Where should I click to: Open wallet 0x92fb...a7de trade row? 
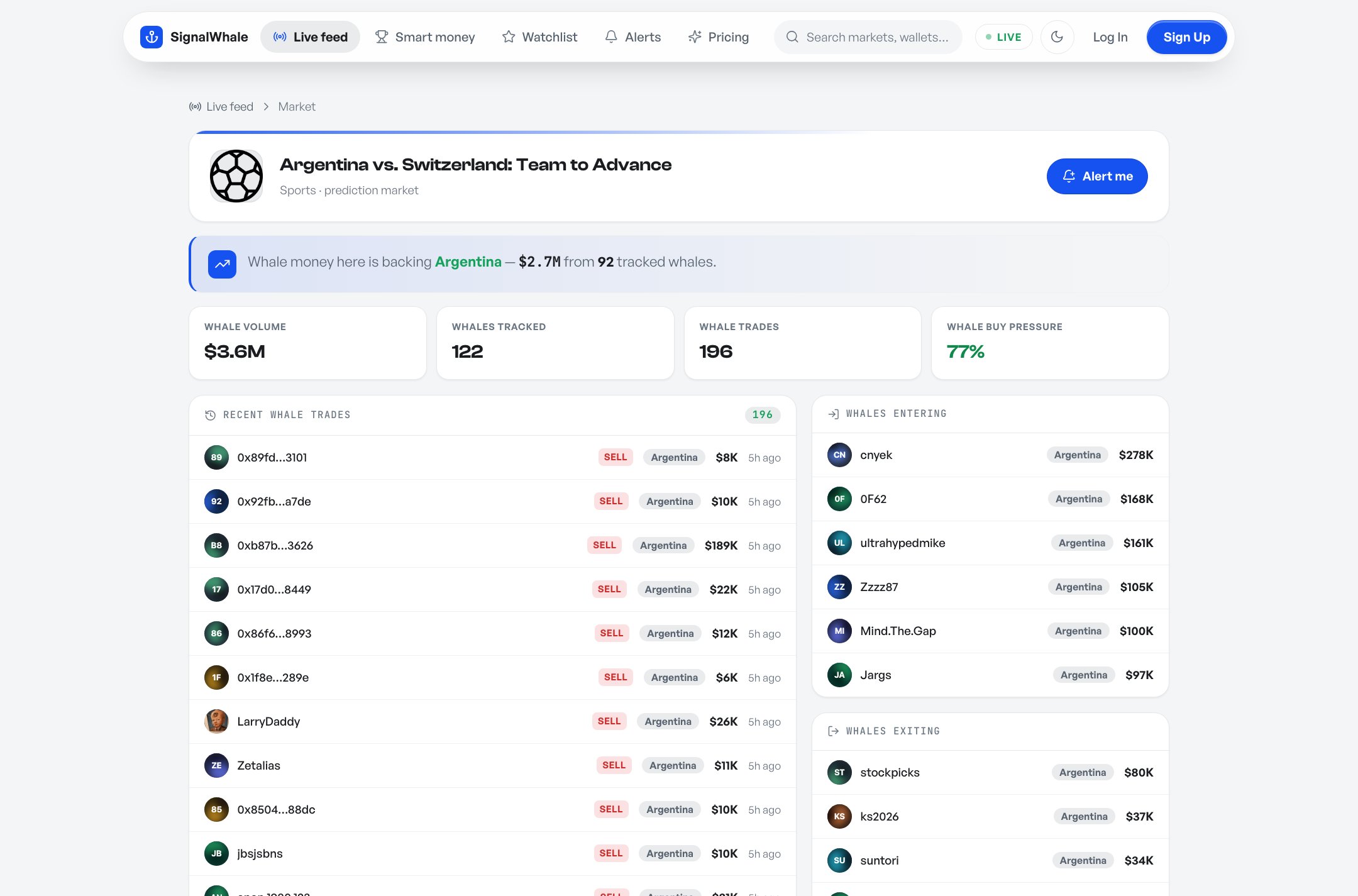click(x=492, y=502)
